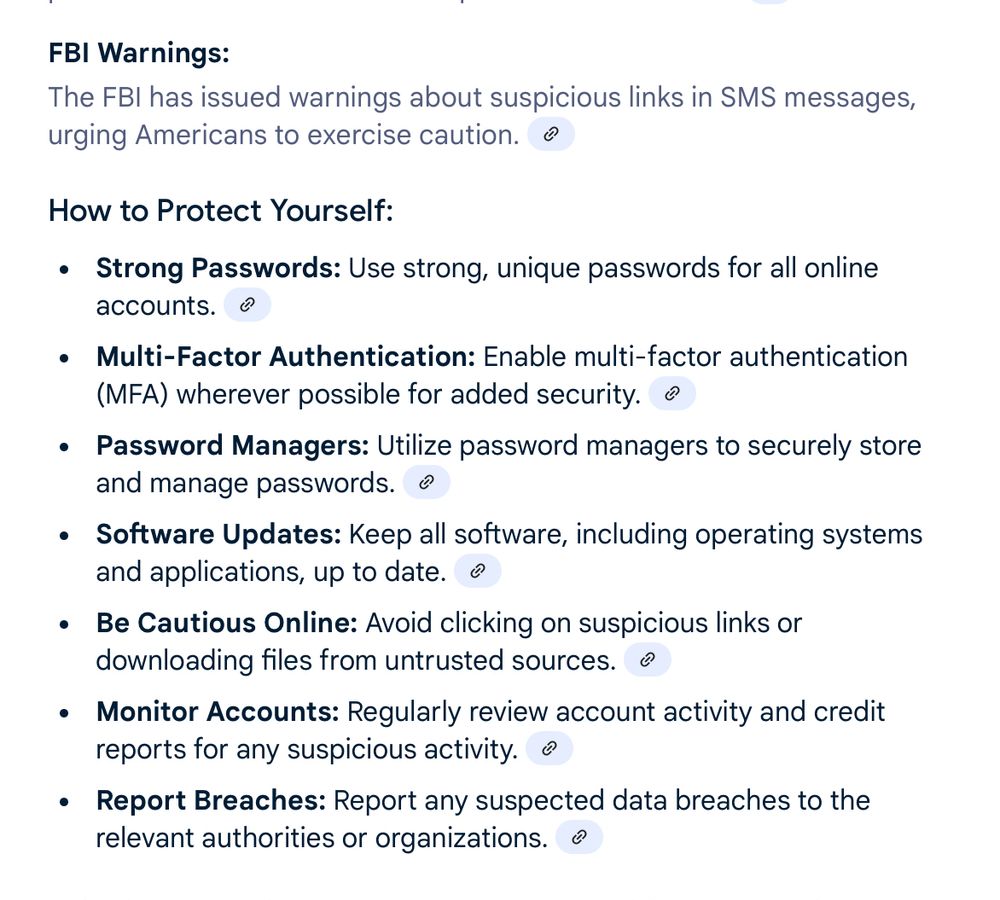Click the bold 'Be Cautious Online:' label

pyautogui.click(x=227, y=623)
